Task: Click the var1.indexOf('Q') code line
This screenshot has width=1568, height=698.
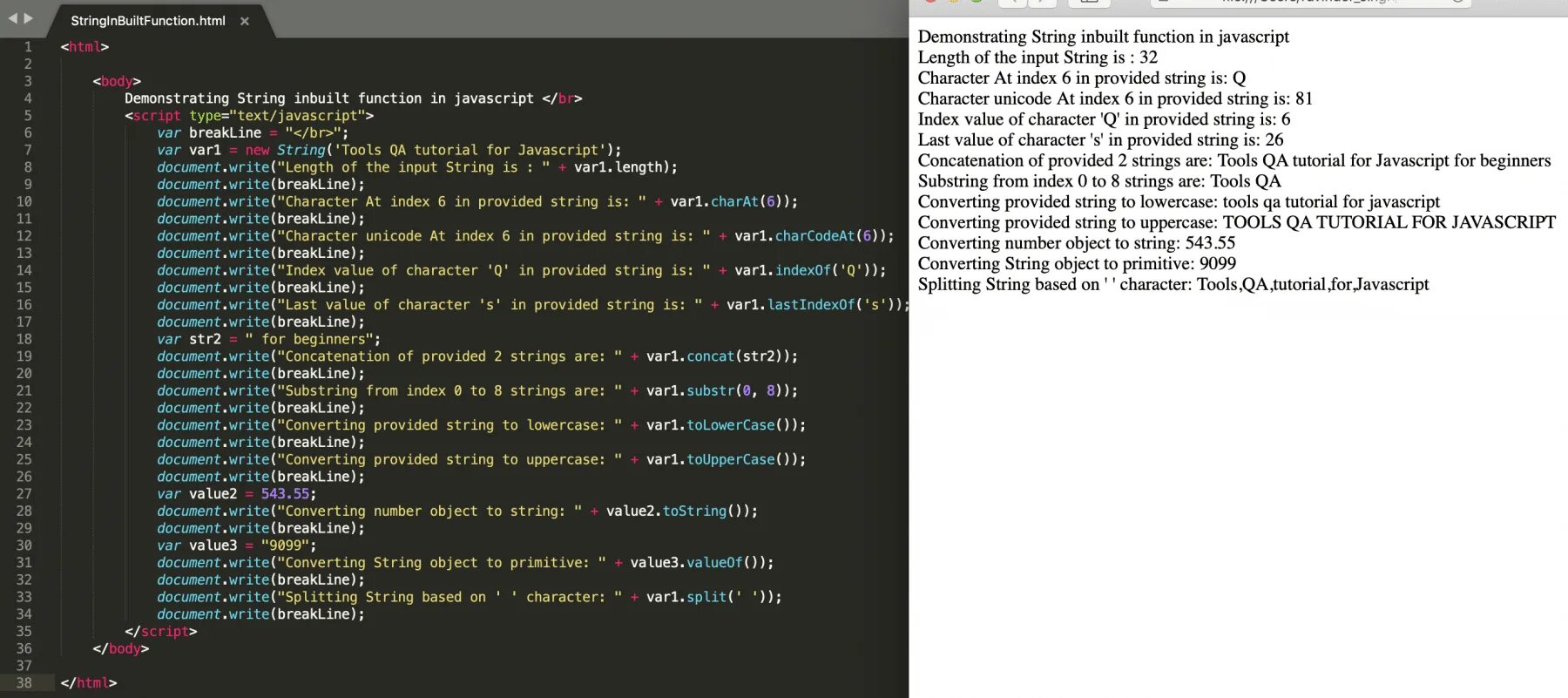Action: [x=522, y=270]
